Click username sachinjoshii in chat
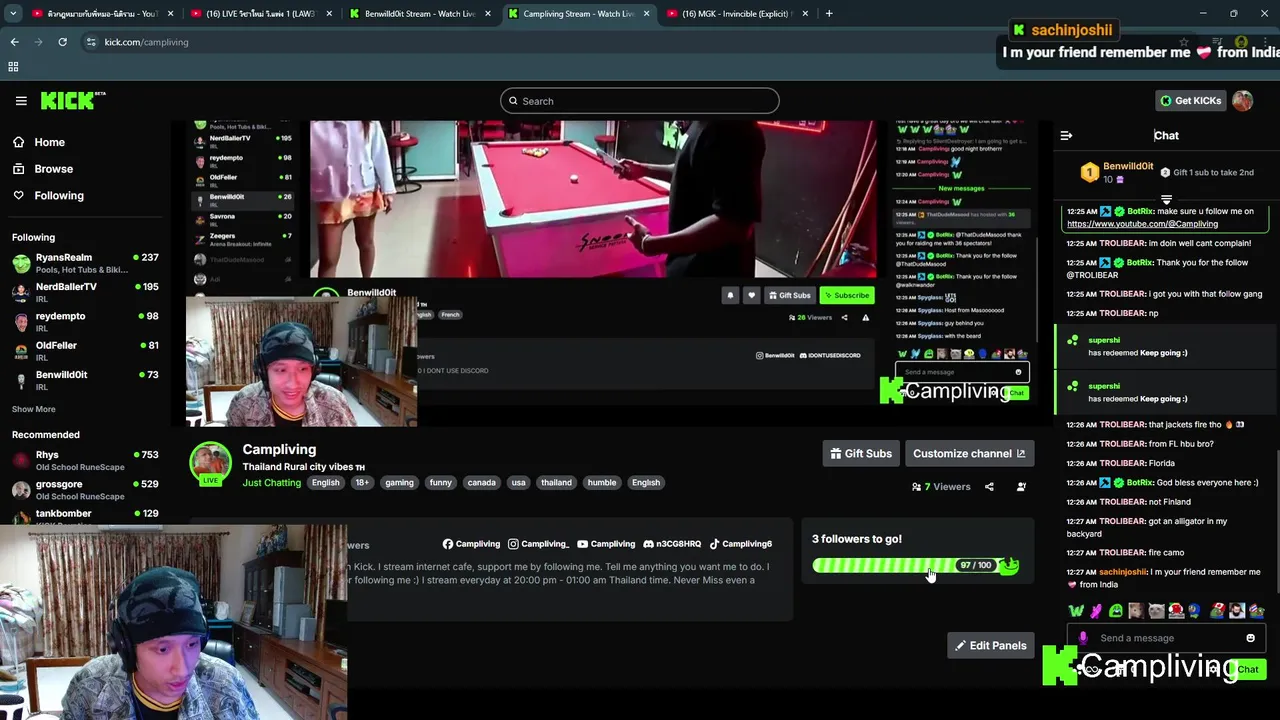 pos(1123,572)
